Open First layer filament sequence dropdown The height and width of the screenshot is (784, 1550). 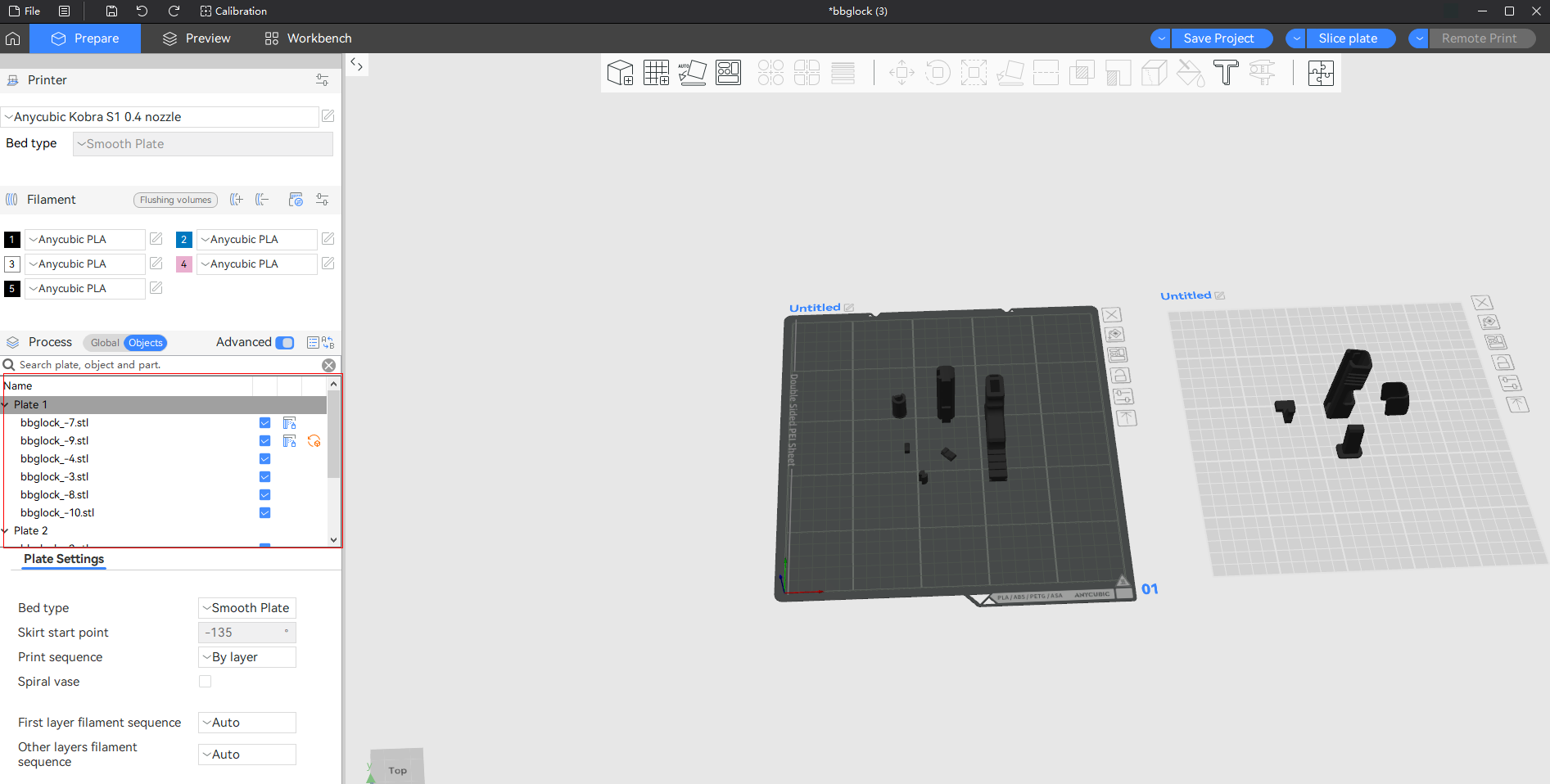pos(246,723)
